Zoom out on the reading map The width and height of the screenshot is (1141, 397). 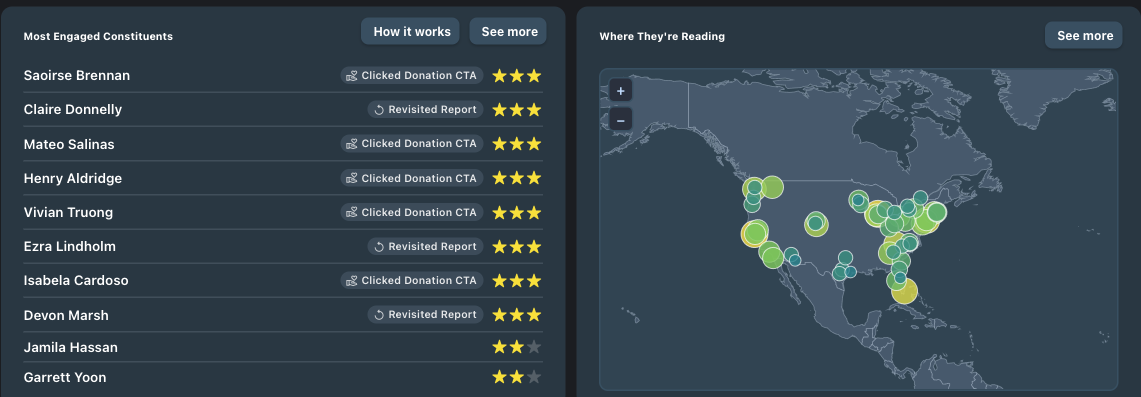(x=621, y=119)
